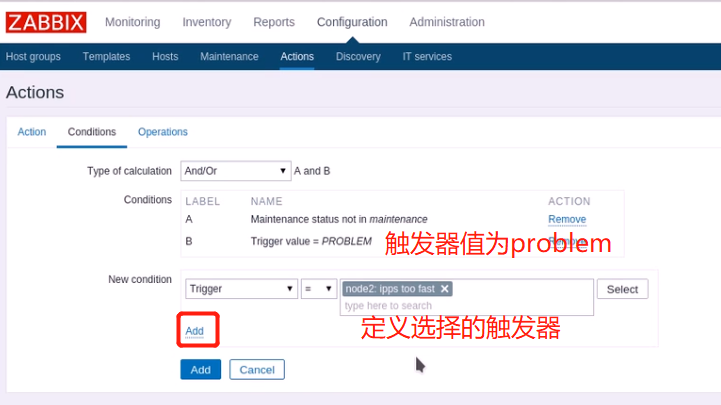Go to Maintenance submenu
Viewport: 721px width, 405px height.
229,57
